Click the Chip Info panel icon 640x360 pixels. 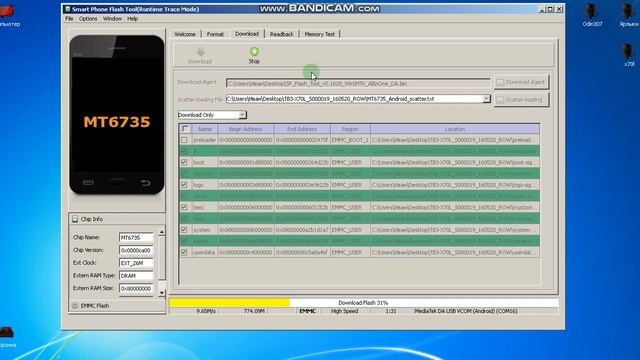pos(75,219)
